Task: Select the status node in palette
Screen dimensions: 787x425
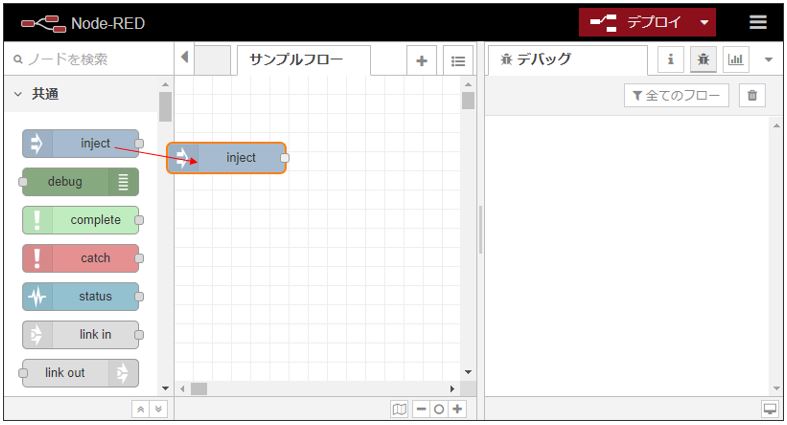Action: tap(81, 297)
